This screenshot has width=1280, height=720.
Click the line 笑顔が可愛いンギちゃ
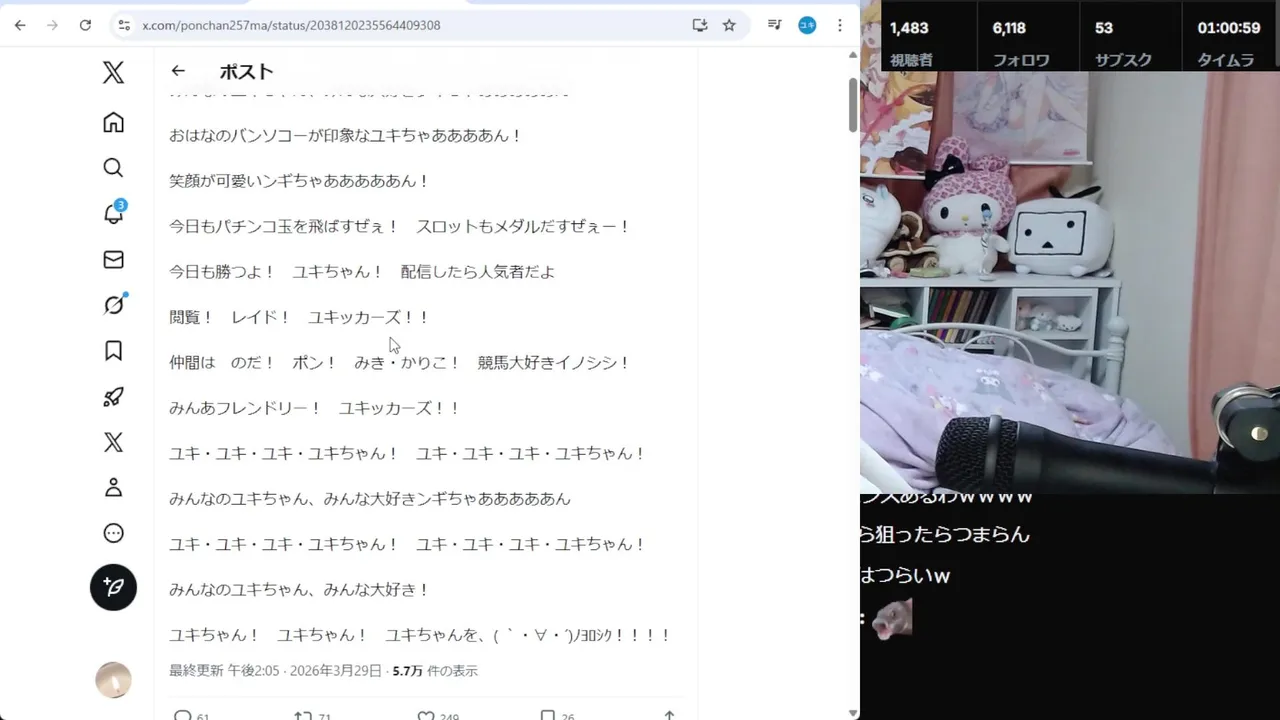[x=300, y=181]
